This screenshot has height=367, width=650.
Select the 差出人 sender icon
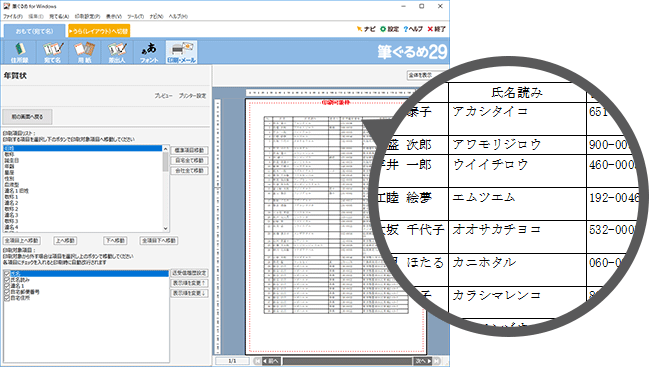pos(117,52)
